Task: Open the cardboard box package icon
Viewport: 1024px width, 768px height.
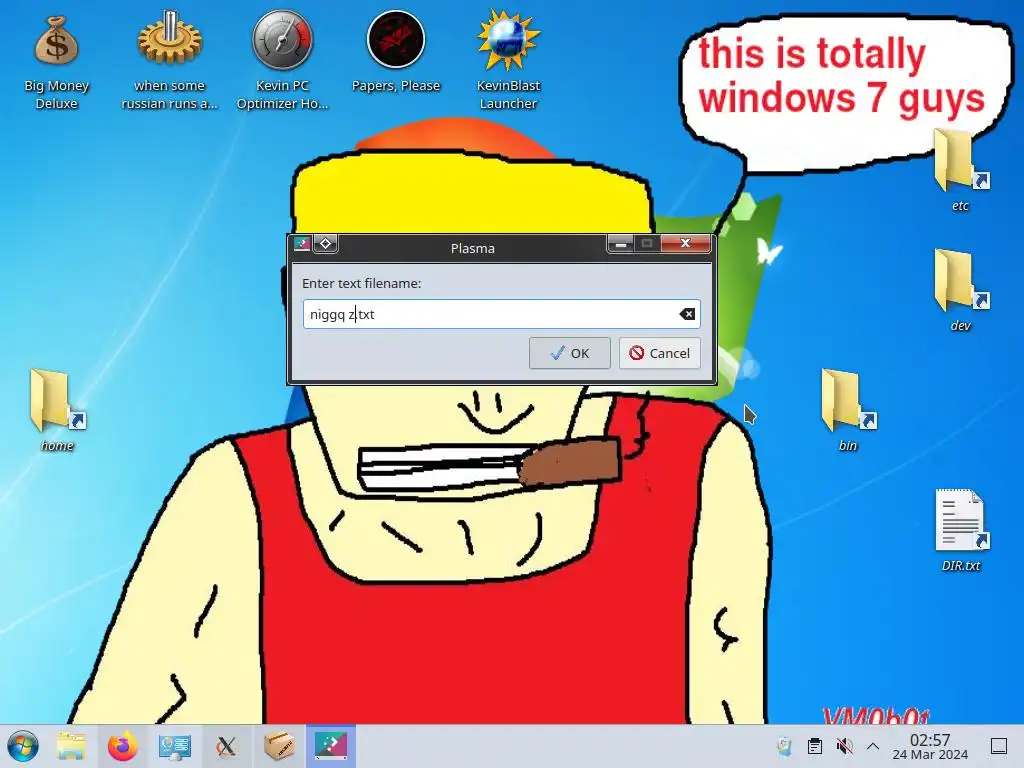Action: click(x=279, y=746)
